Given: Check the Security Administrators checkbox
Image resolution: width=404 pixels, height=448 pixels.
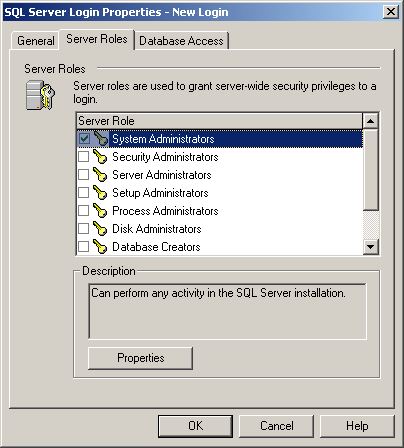Looking at the screenshot, I should pyautogui.click(x=83, y=157).
